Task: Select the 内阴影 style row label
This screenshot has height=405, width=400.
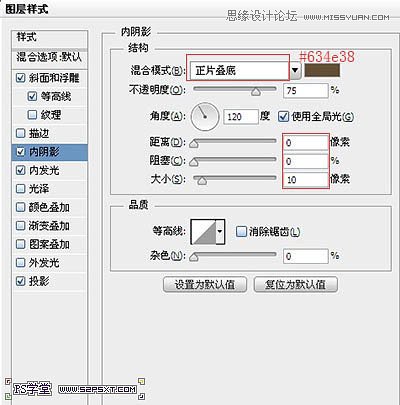Action: (x=44, y=152)
